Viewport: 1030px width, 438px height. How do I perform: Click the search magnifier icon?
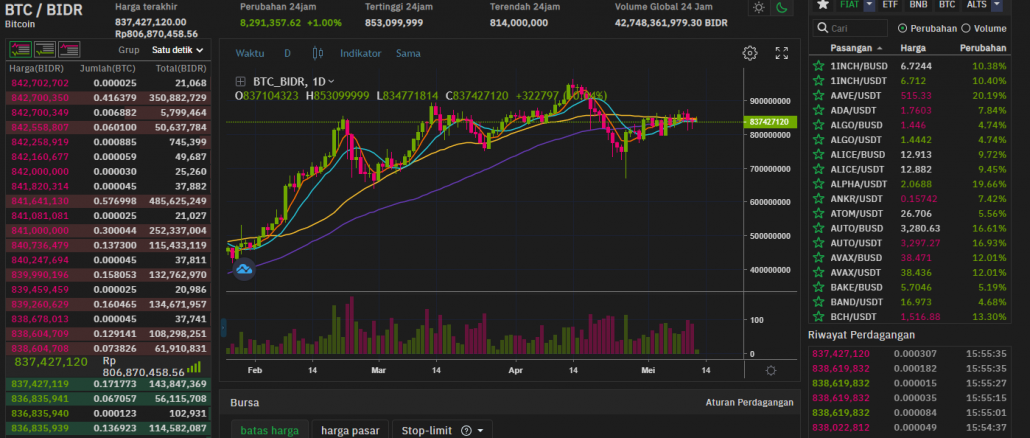click(822, 28)
